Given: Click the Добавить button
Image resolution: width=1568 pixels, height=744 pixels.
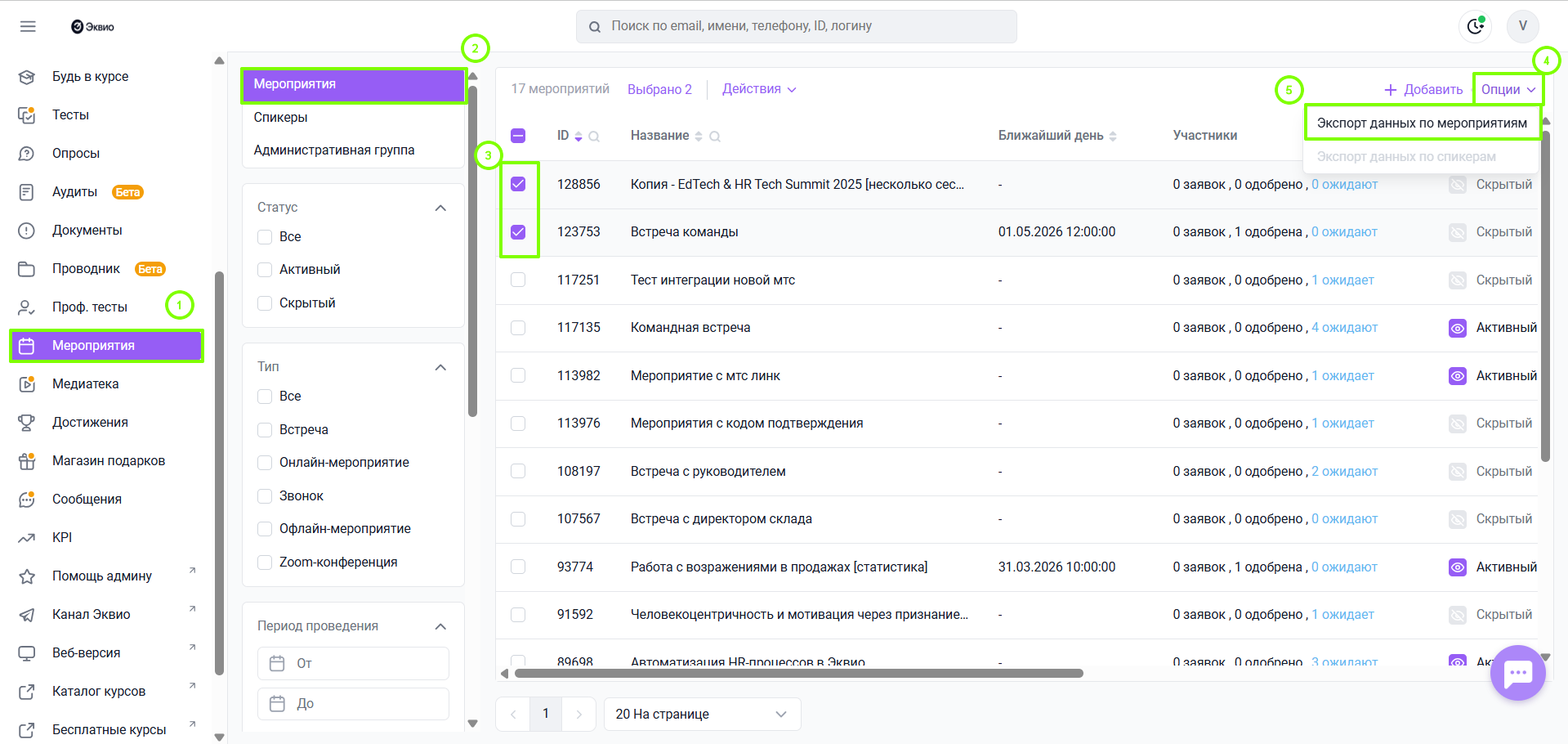Looking at the screenshot, I should pos(1423,89).
